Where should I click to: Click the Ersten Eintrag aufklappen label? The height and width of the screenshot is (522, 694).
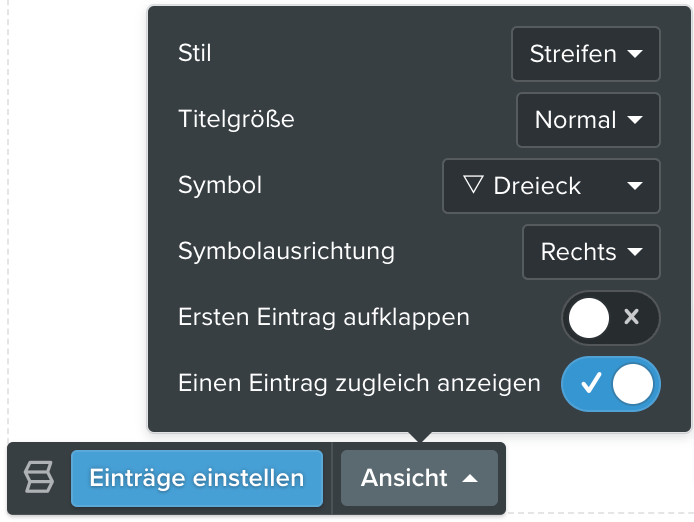324,317
